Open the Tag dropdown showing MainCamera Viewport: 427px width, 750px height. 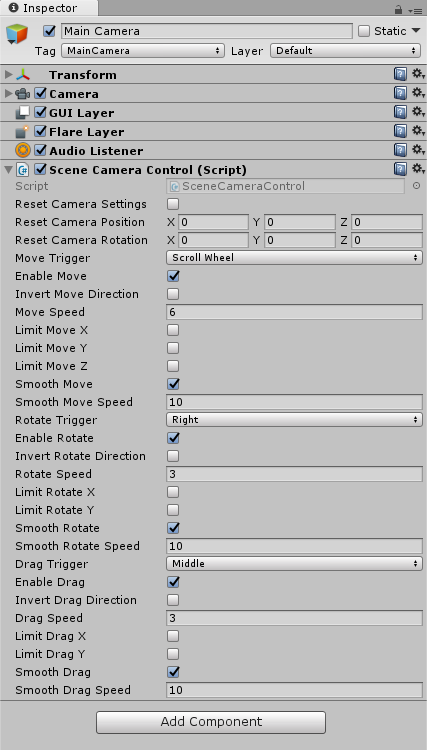click(143, 51)
